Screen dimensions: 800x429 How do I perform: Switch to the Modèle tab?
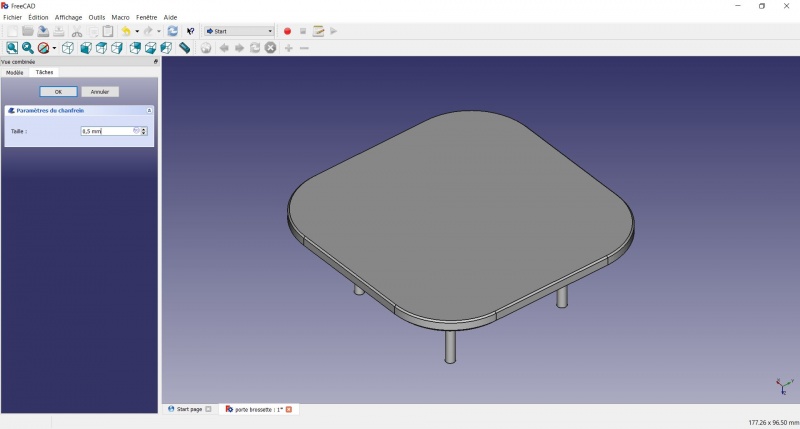click(15, 72)
